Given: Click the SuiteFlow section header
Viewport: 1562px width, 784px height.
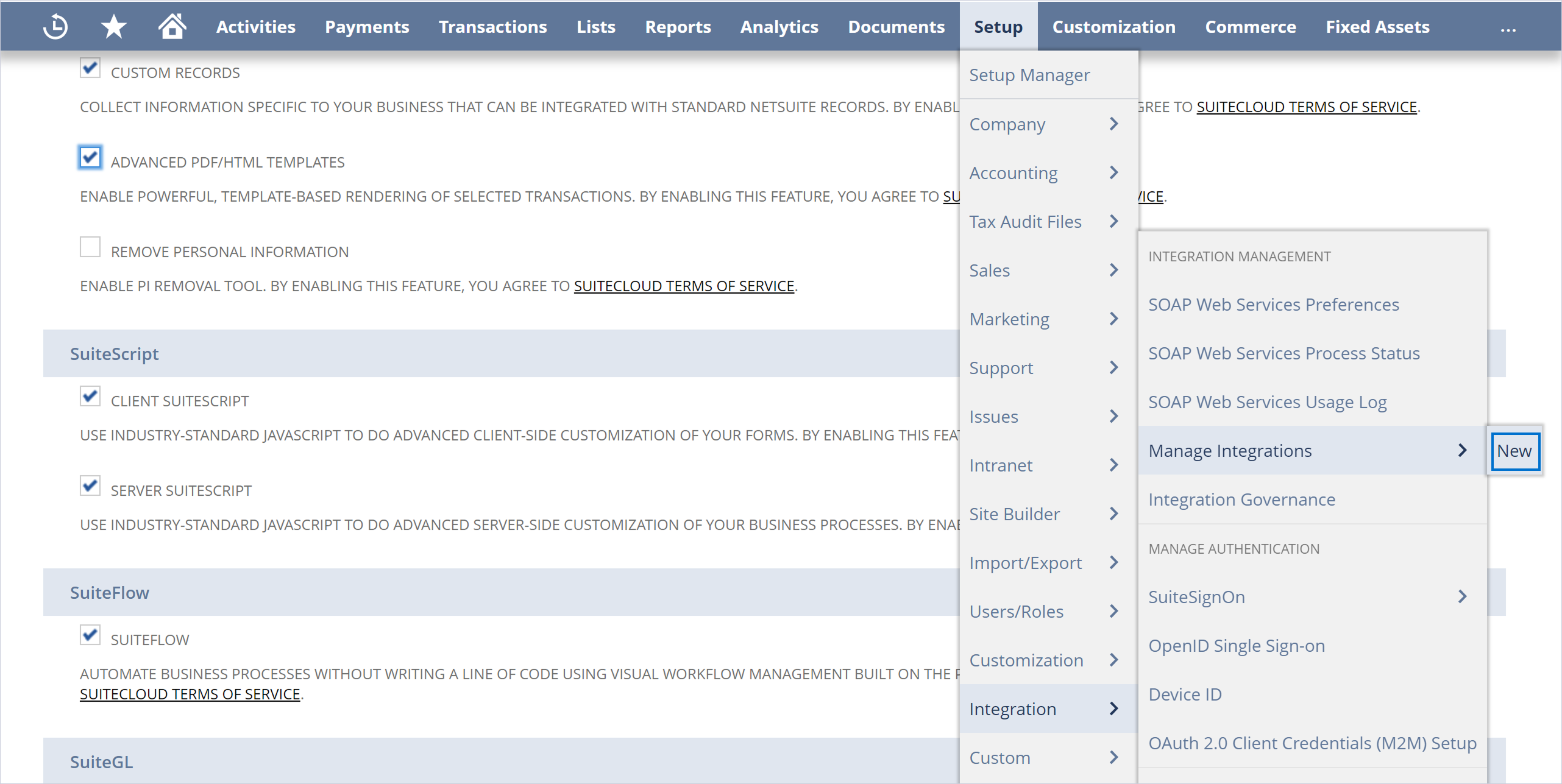Looking at the screenshot, I should [109, 592].
